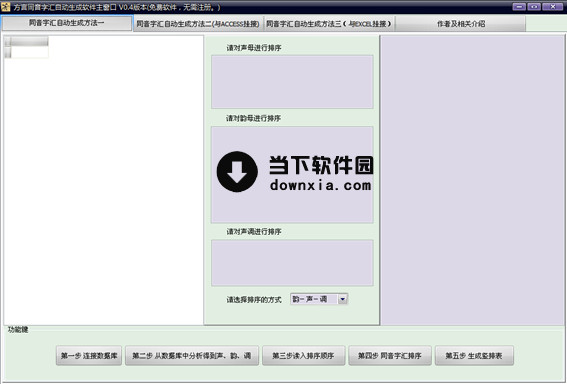Click the 韵母 sorting list box
The height and width of the screenshot is (384, 567).
point(292,175)
